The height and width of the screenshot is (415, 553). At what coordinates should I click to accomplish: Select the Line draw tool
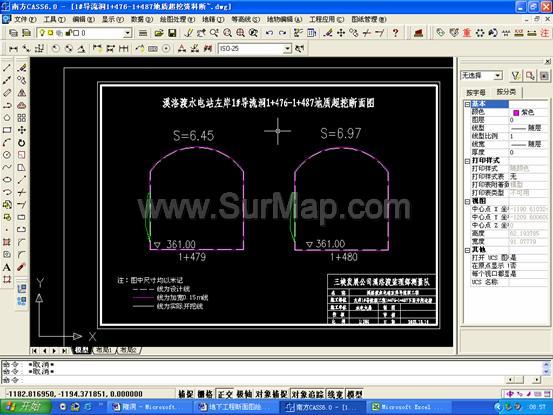[7, 67]
